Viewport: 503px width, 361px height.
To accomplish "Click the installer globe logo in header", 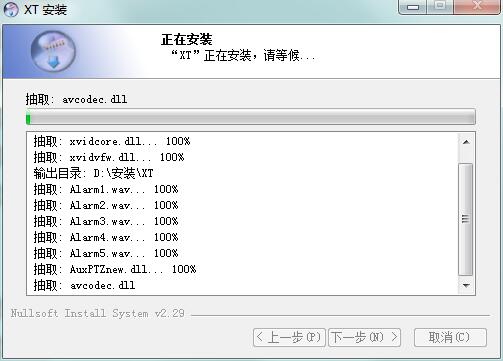I will click(53, 51).
